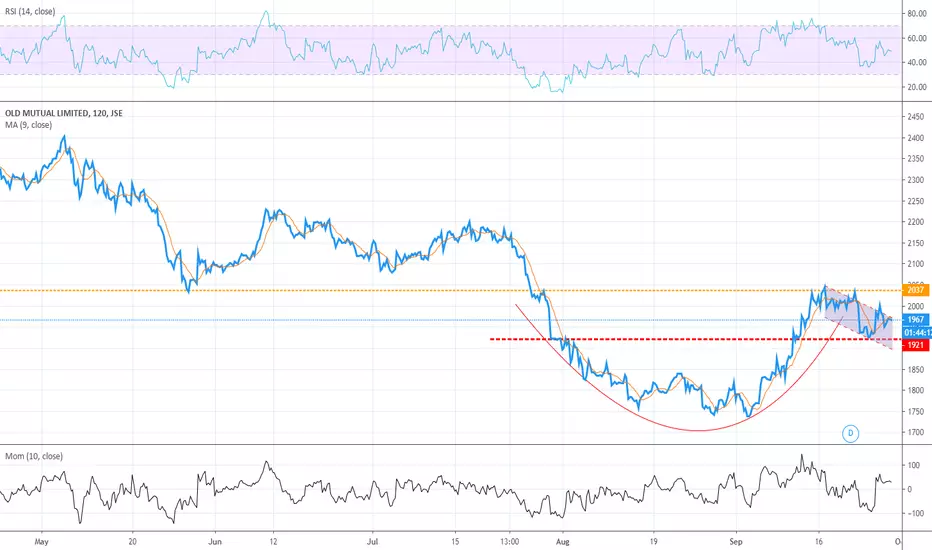The width and height of the screenshot is (932, 550).
Task: Click the 1700 price axis value
Action: [916, 432]
